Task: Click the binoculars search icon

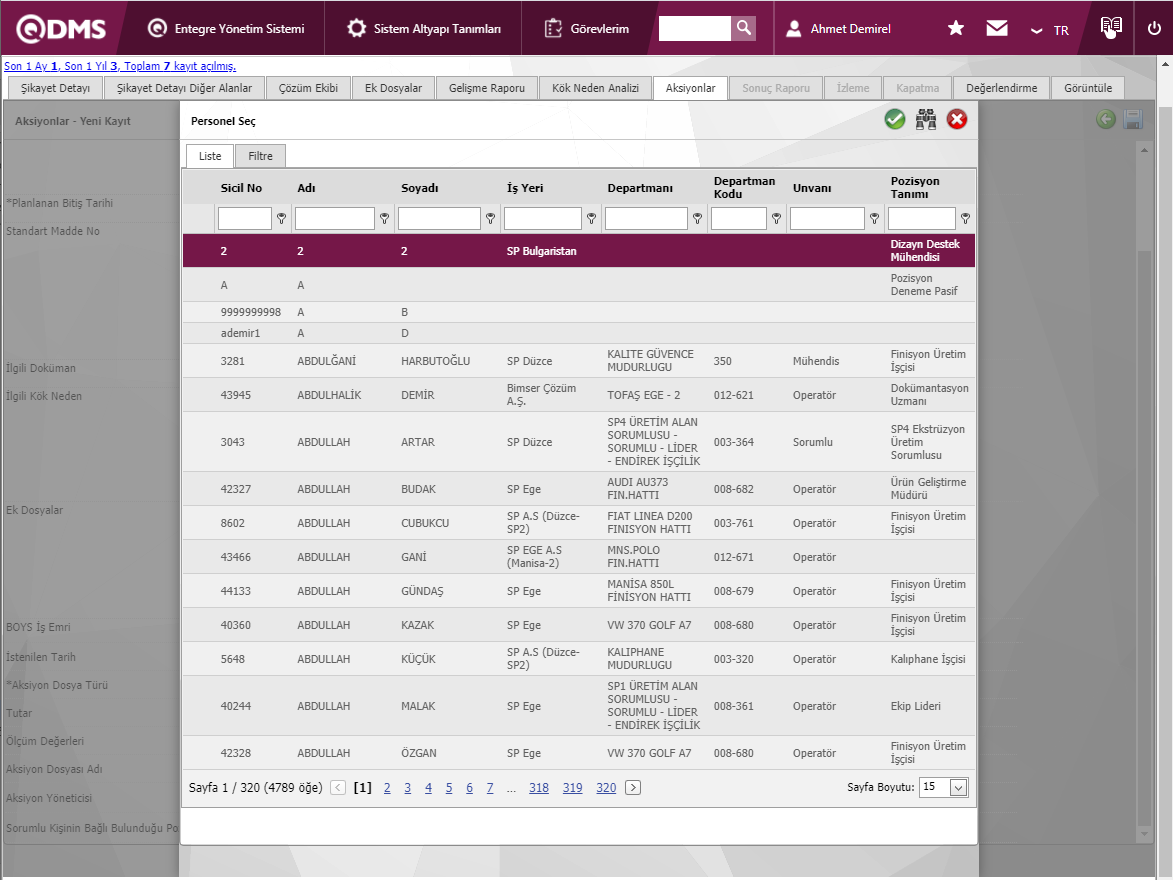Action: click(926, 120)
